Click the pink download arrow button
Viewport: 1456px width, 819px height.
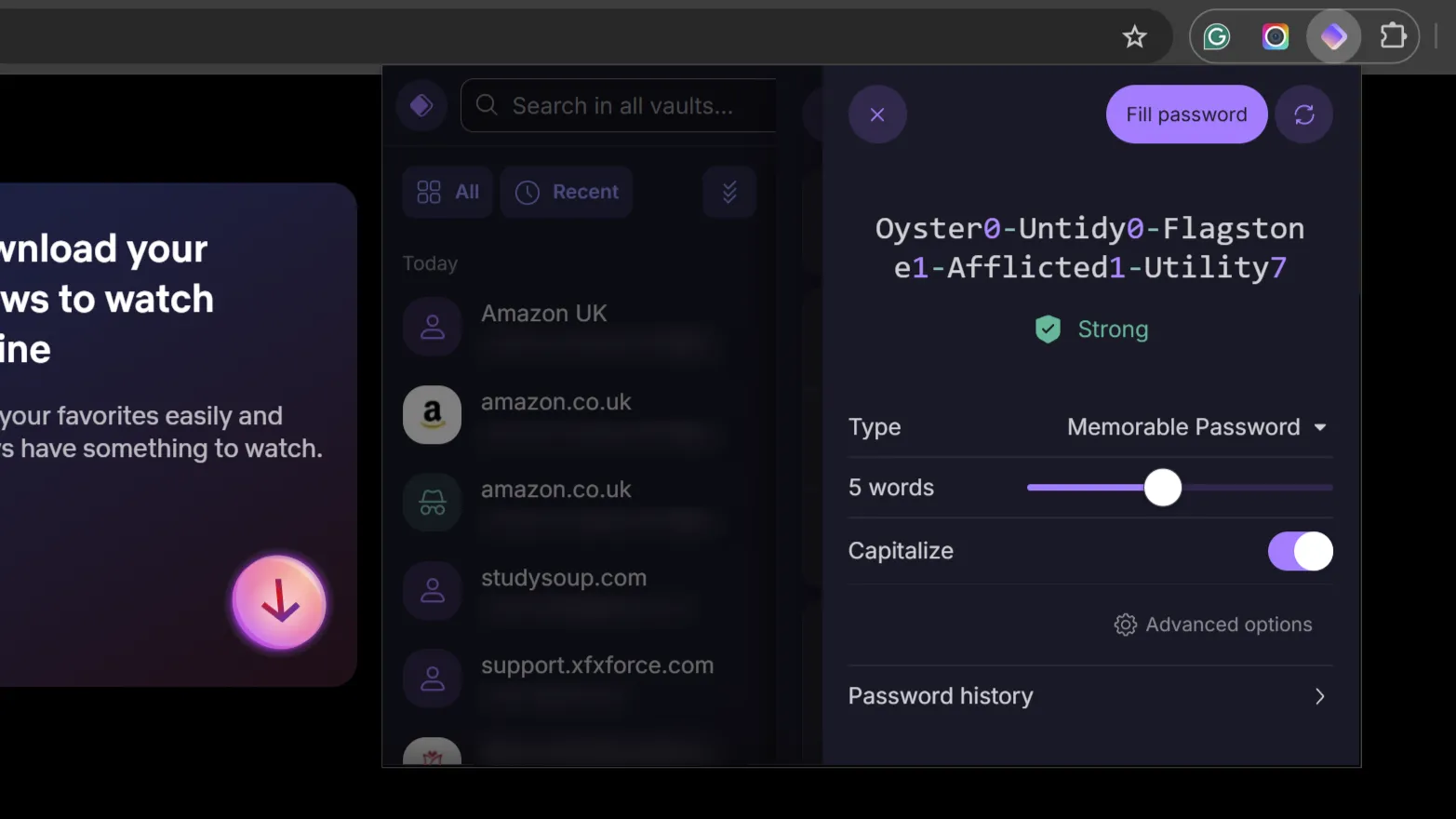pyautogui.click(x=279, y=603)
